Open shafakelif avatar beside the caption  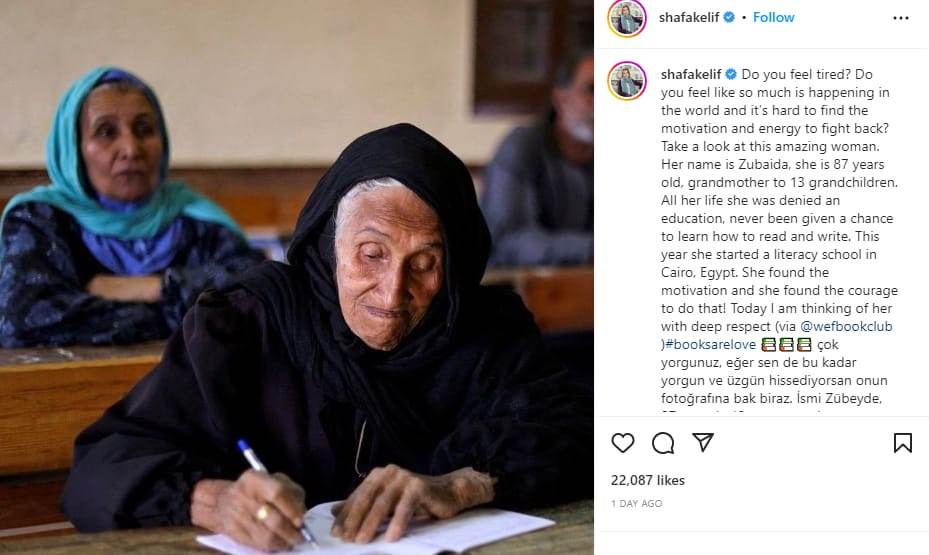pos(627,81)
